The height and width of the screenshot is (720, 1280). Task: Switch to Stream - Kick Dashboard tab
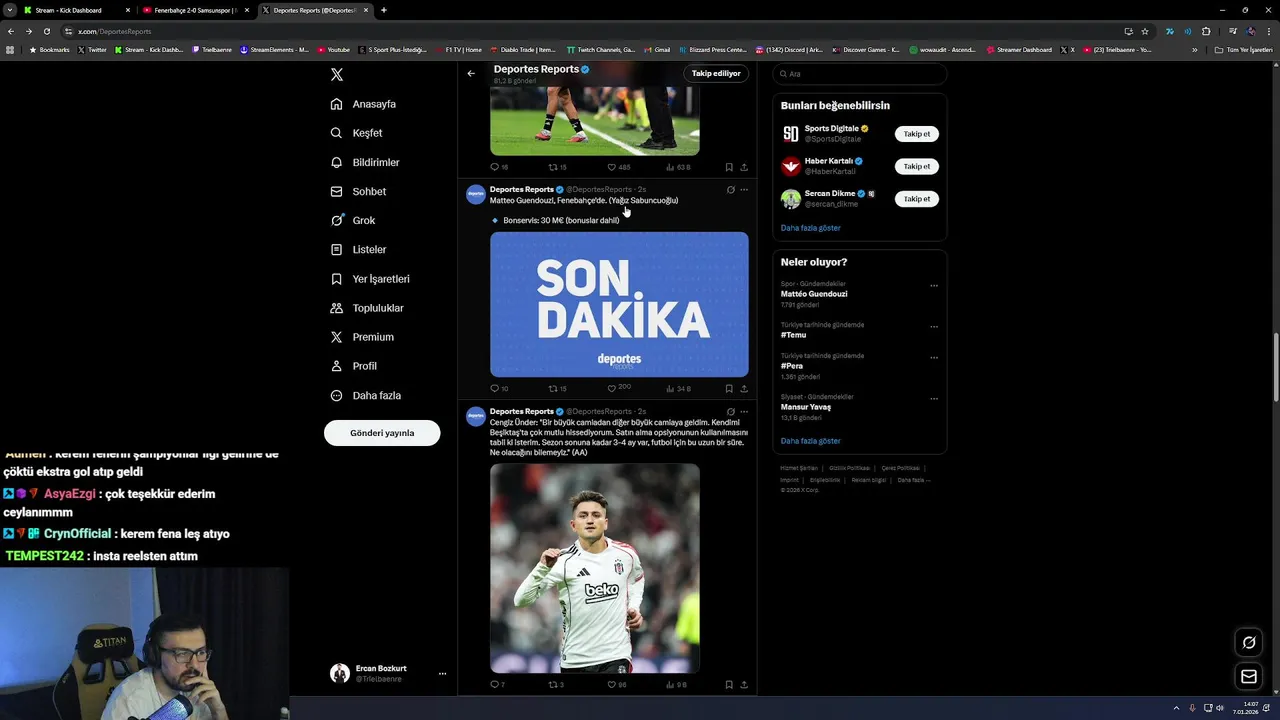pyautogui.click(x=76, y=10)
